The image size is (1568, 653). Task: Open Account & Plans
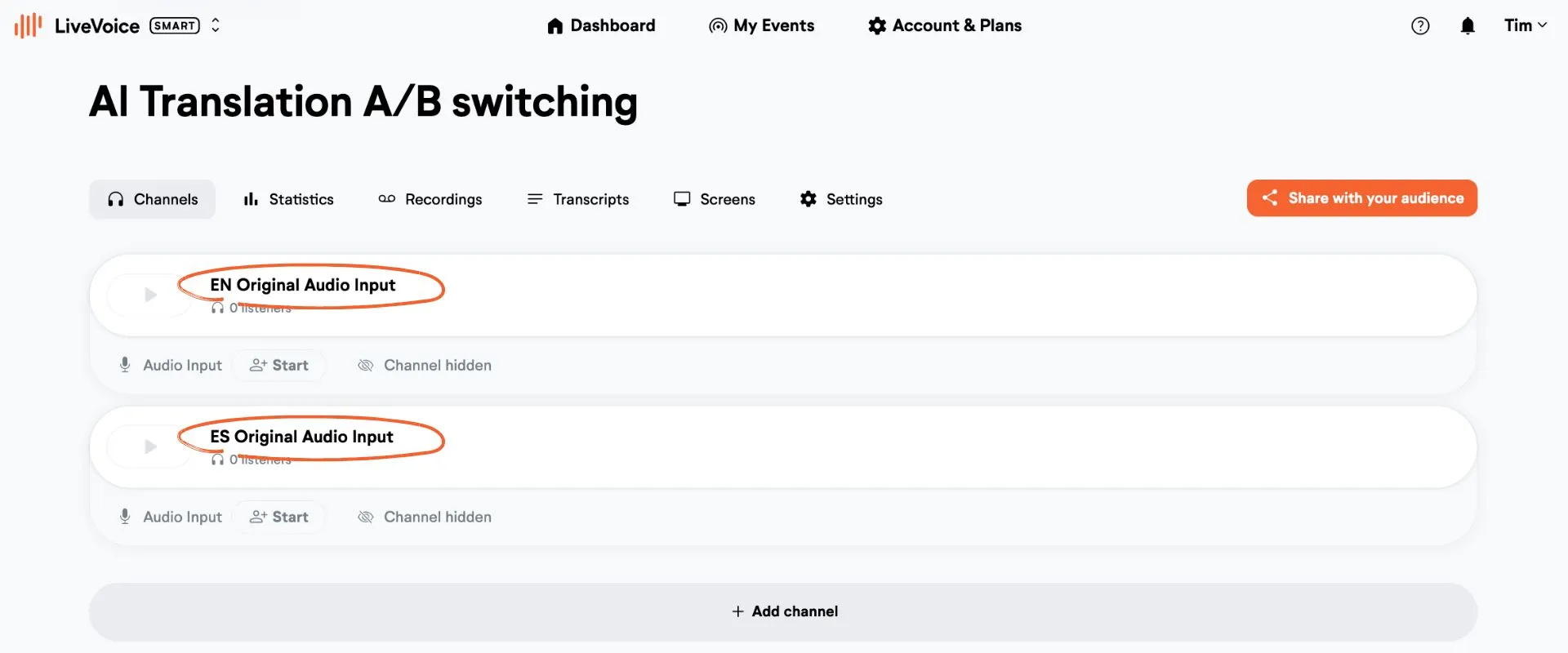945,25
